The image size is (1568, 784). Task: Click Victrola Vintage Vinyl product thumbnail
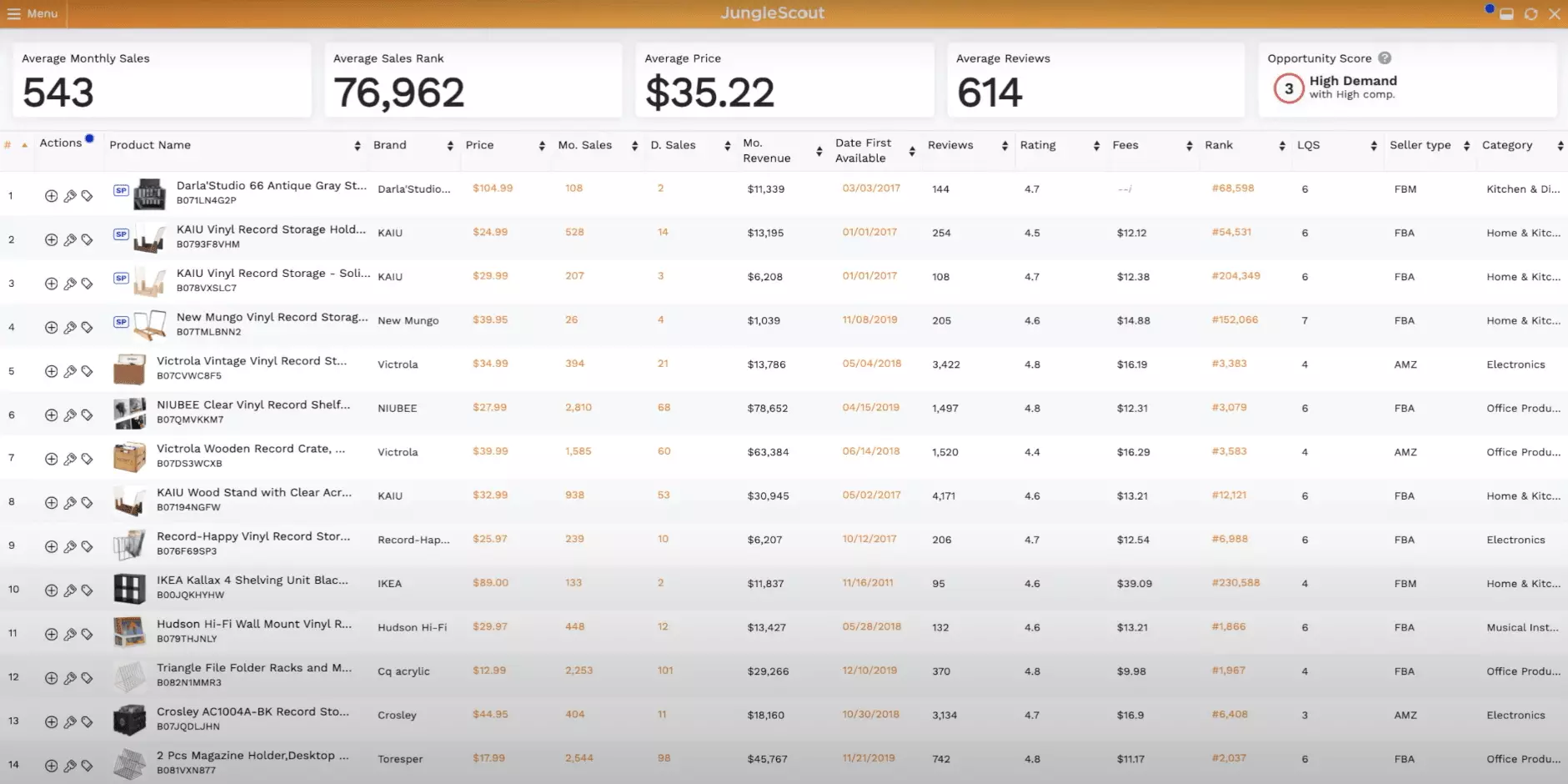[129, 369]
